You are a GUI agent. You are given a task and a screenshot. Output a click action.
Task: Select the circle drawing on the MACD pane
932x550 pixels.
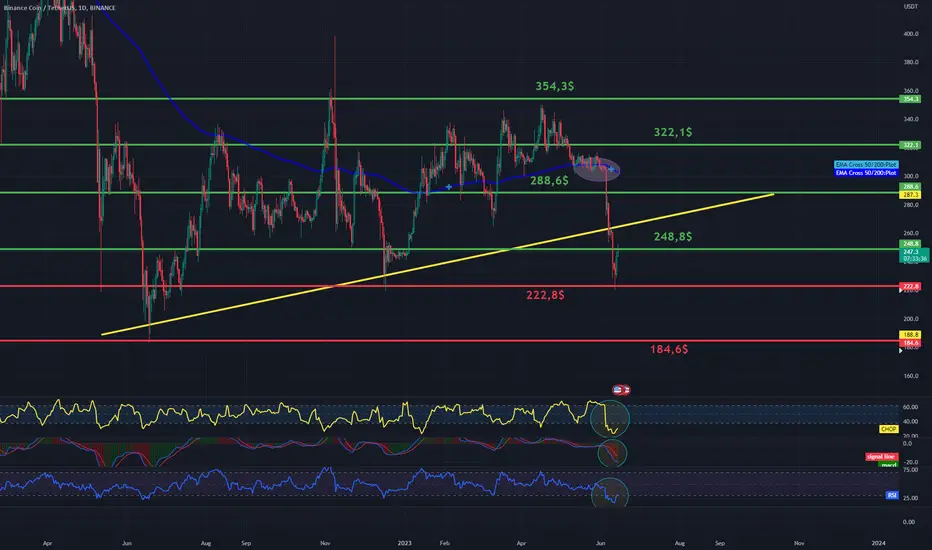coord(612,454)
